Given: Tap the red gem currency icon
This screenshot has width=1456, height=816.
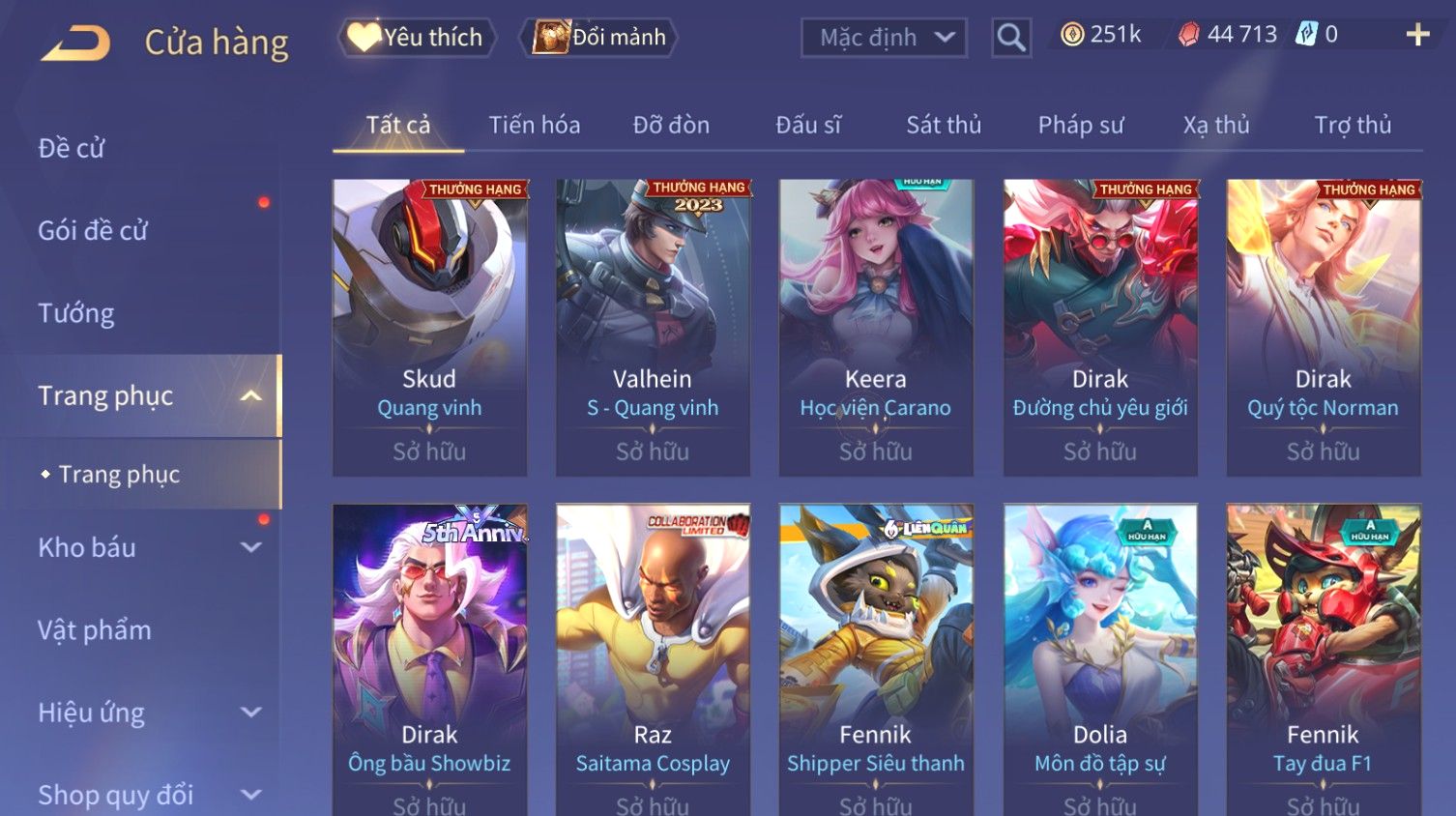Looking at the screenshot, I should (x=1189, y=35).
